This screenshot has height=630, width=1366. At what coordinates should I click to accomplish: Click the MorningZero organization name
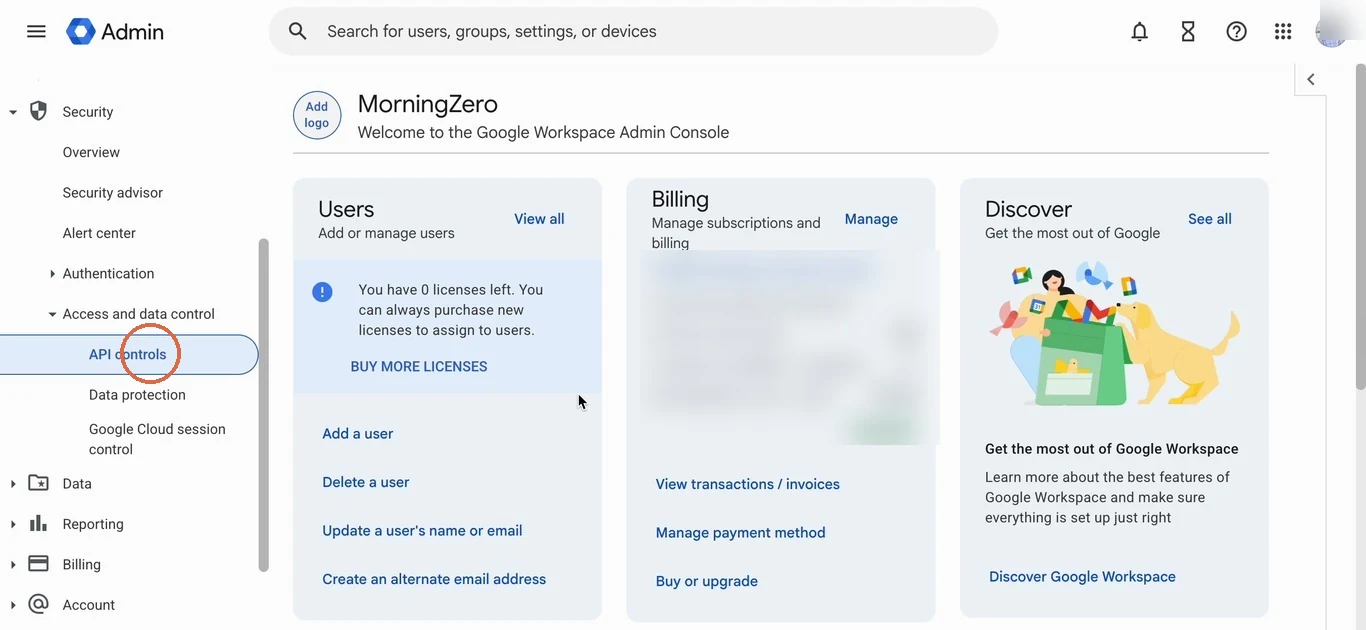pyautogui.click(x=427, y=103)
